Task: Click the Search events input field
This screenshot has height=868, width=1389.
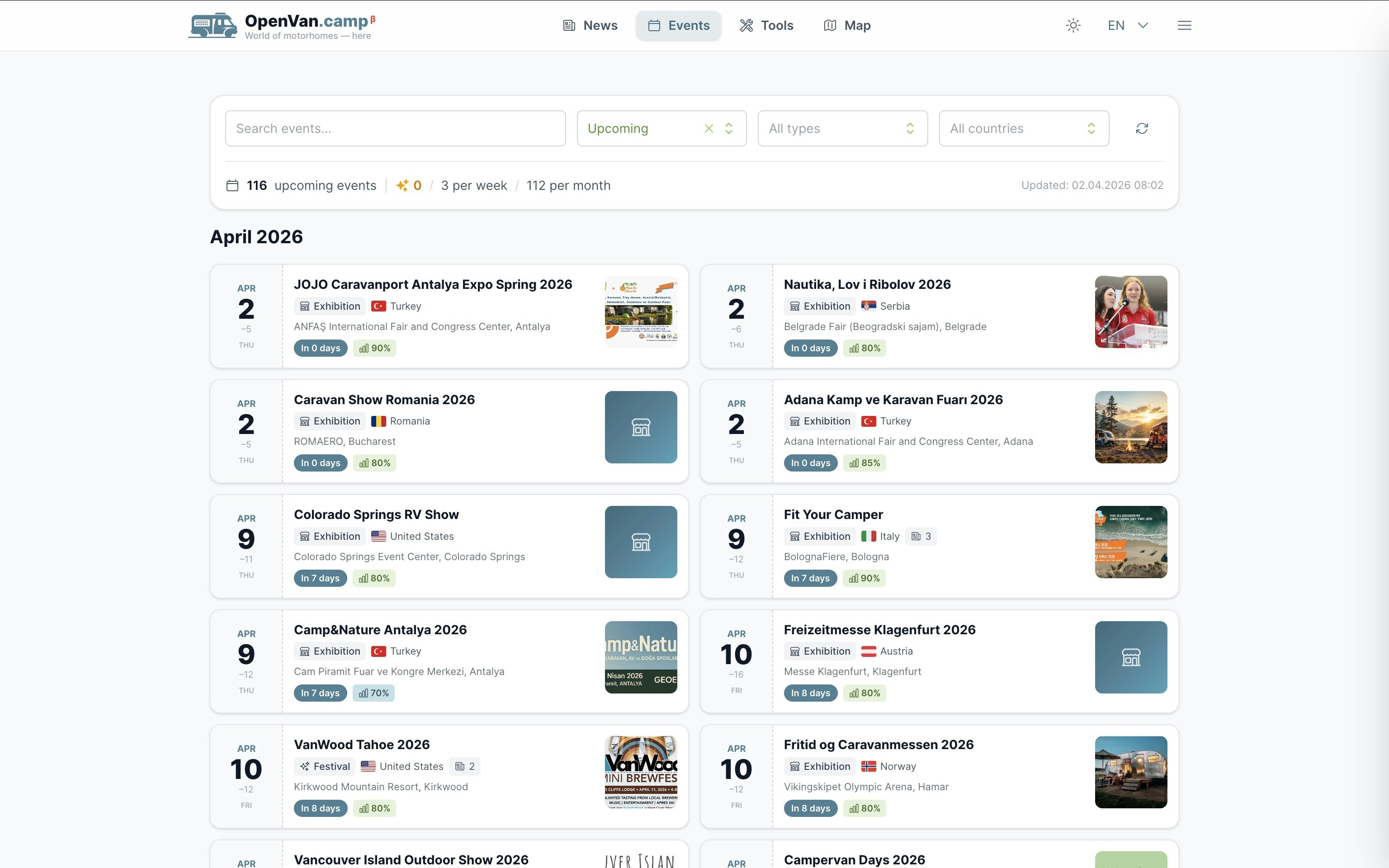Action: (x=395, y=128)
